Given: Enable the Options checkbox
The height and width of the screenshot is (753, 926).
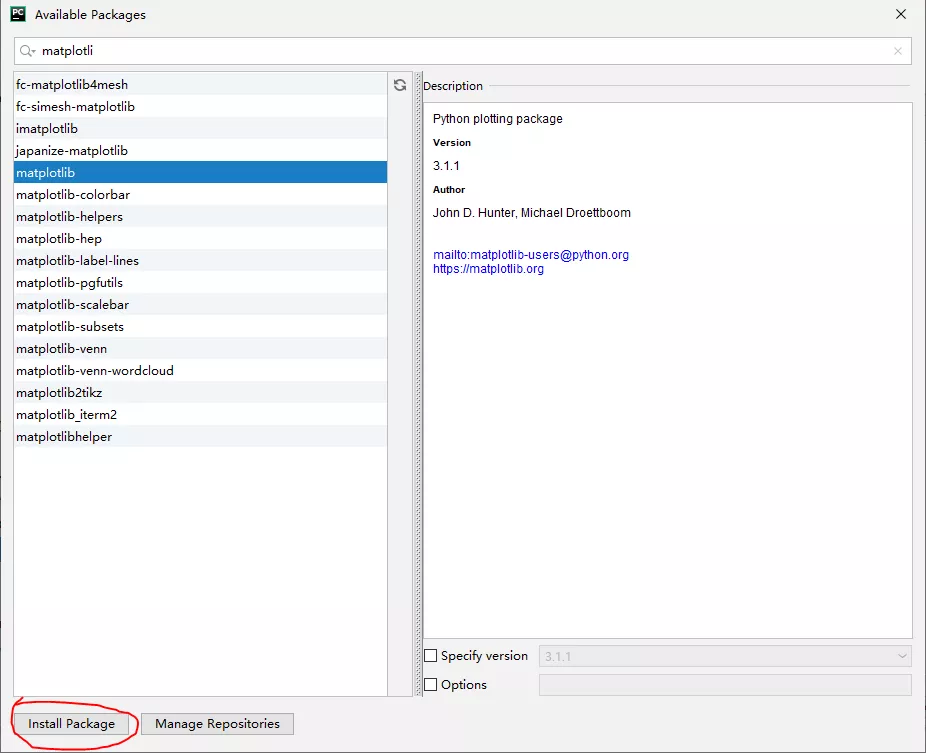Looking at the screenshot, I should 431,684.
